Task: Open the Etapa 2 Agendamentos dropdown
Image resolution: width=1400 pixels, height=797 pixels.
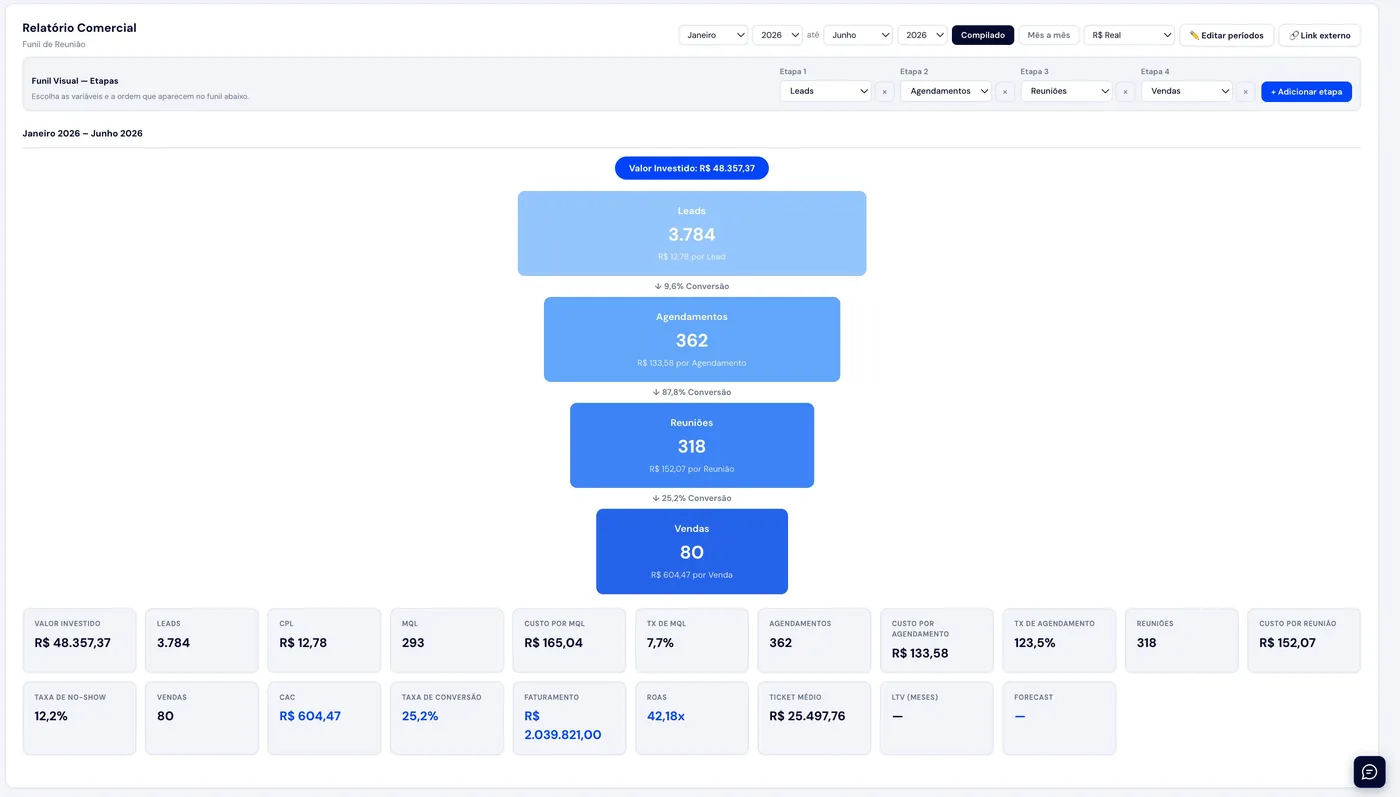Action: click(946, 91)
